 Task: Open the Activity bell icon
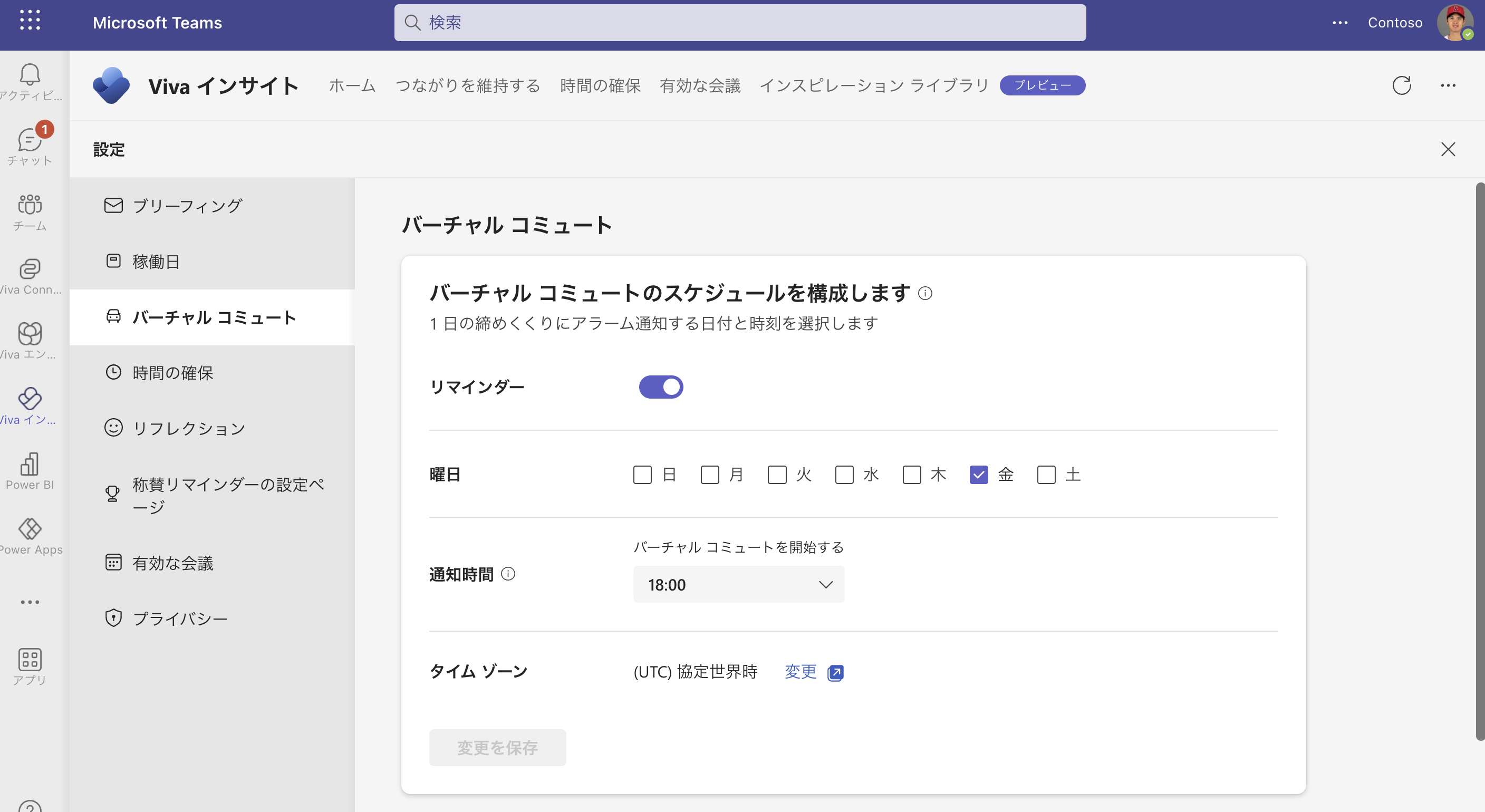pos(30,75)
